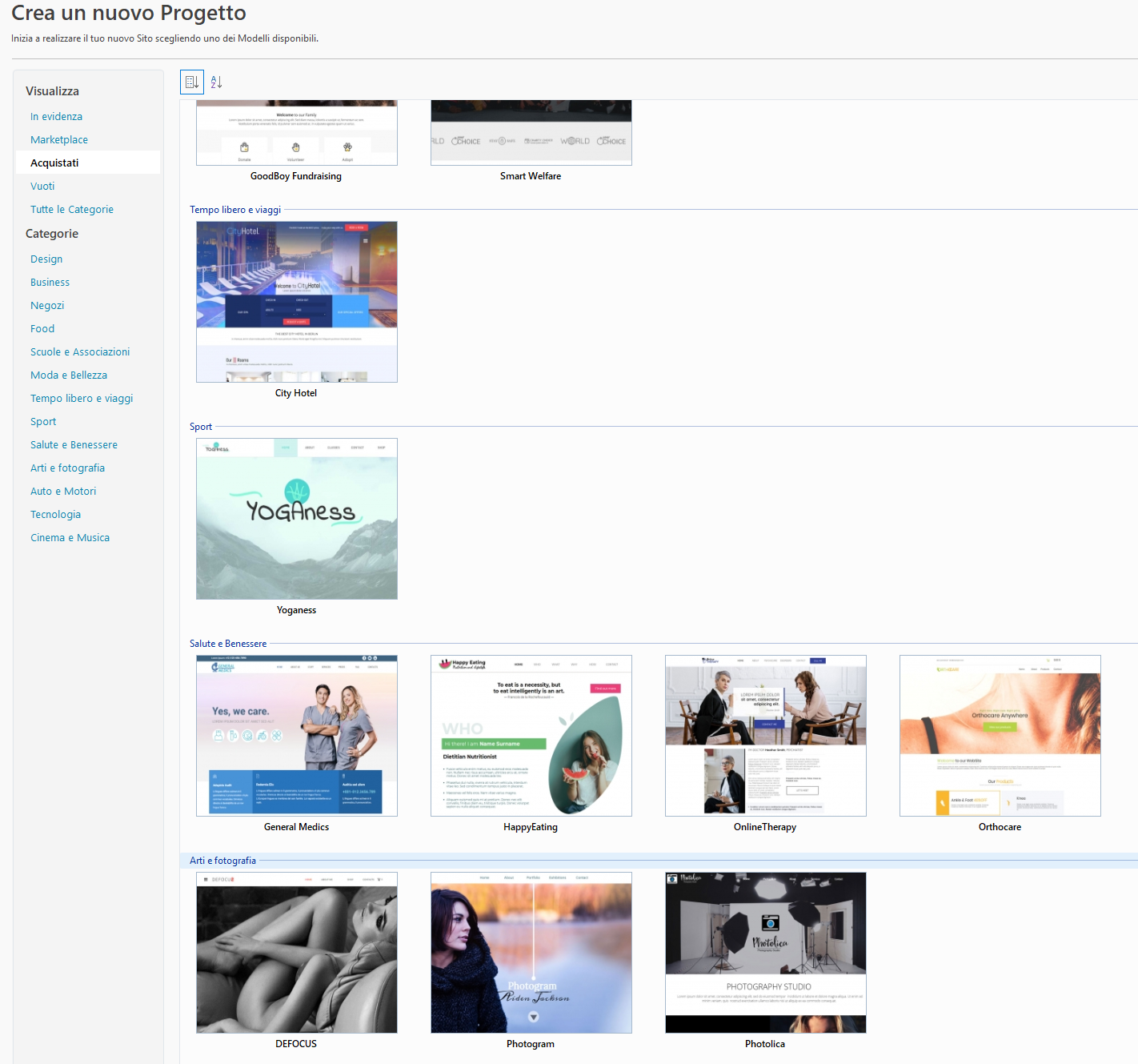
Task: Filter by Cinema e Musica
Action: 70,537
